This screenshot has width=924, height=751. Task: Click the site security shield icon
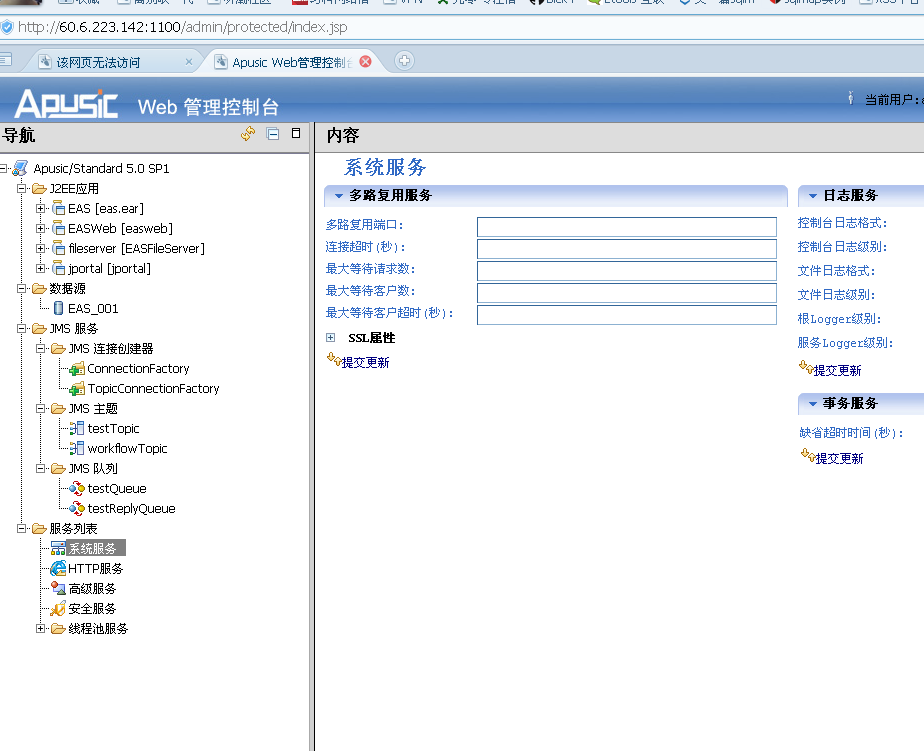[7, 27]
